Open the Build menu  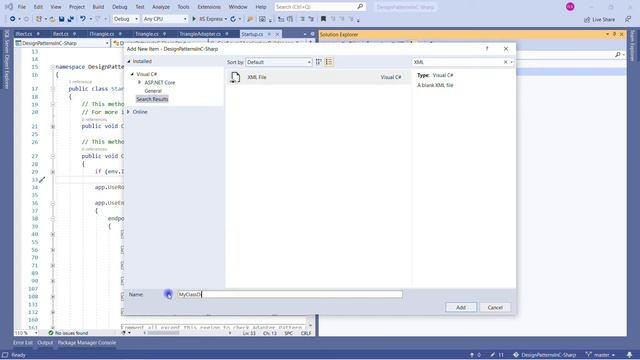[x=98, y=7]
